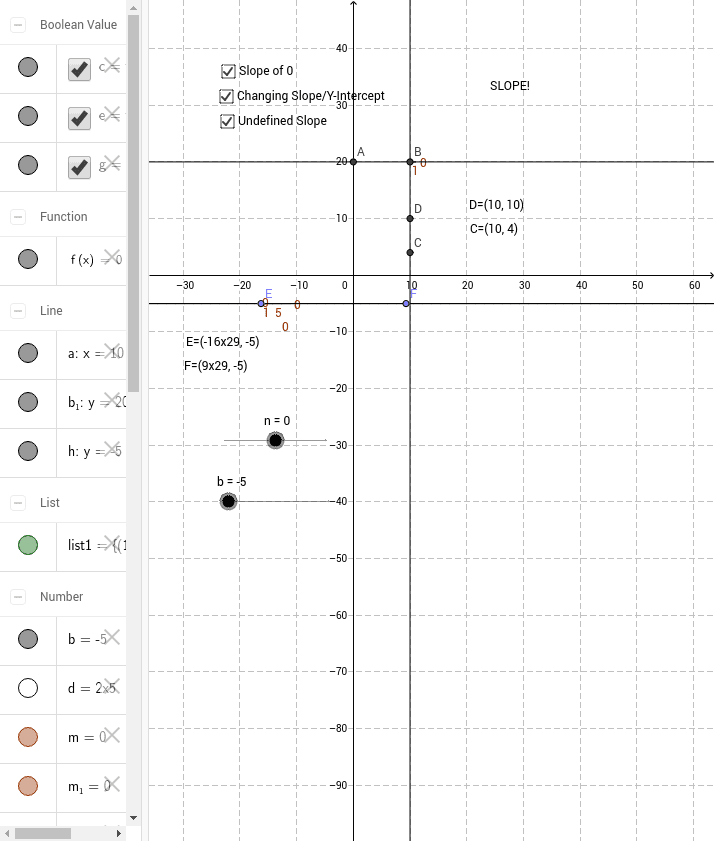This screenshot has height=843, width=716.
Task: Uncheck the checkbox in the boolean g row
Action: [80, 167]
